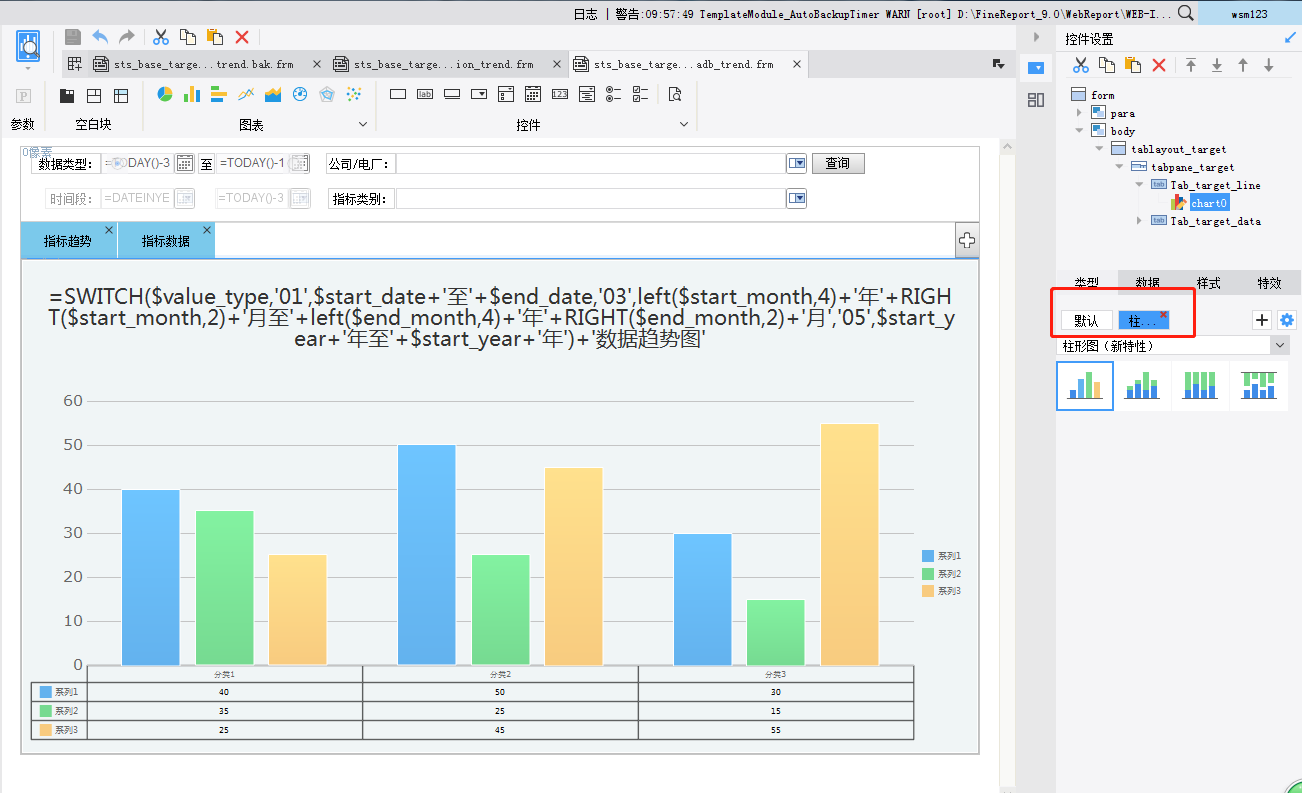
Task: Pick the combo box widget icon
Action: (479, 95)
